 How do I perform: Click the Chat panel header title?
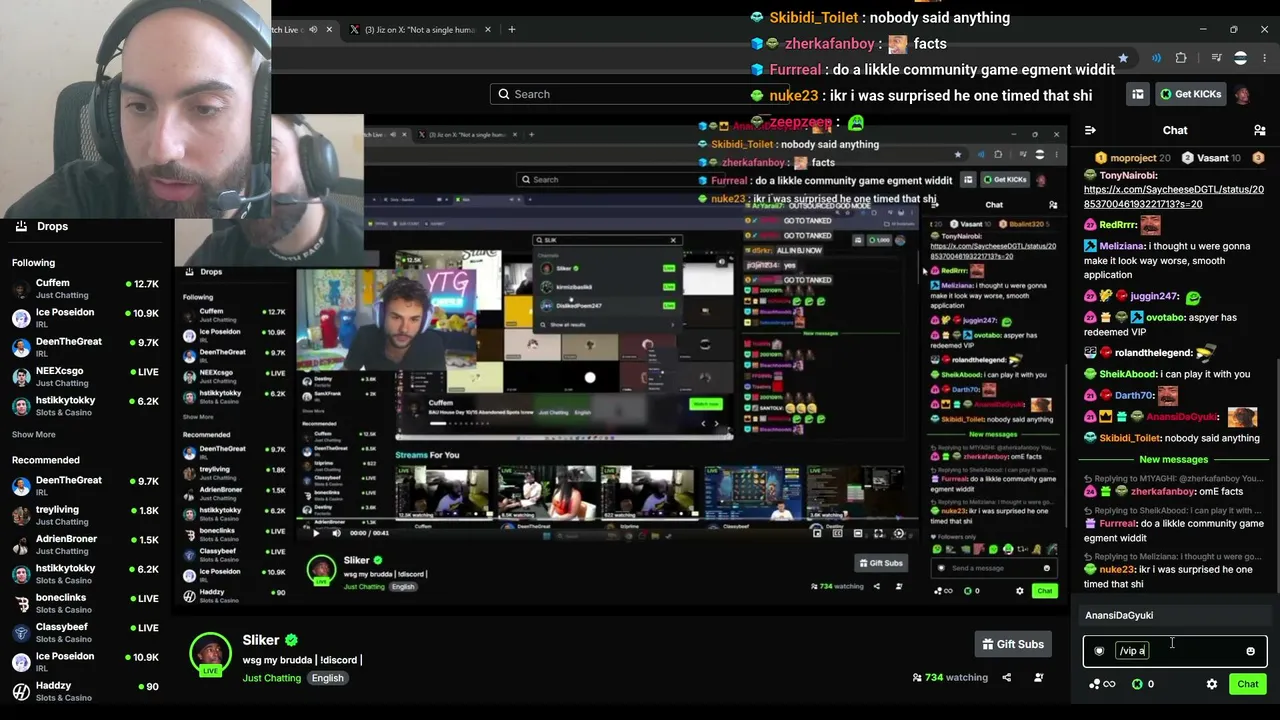(x=1175, y=130)
